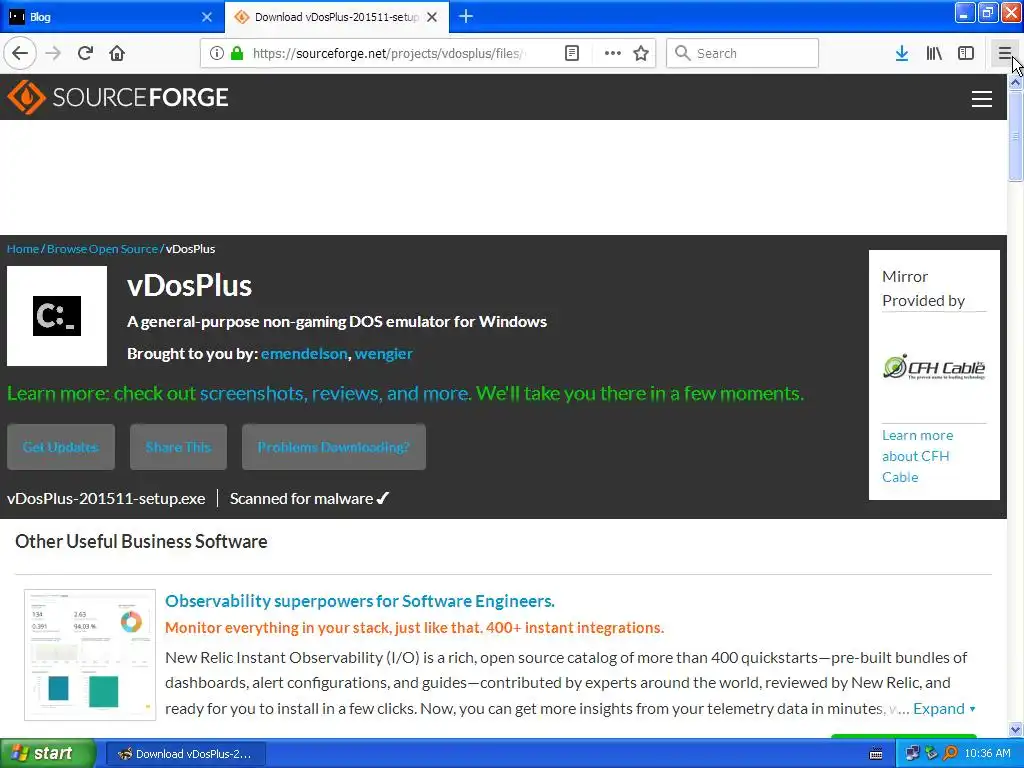Click the vertical scrollbar up arrow
The width and height of the screenshot is (1024, 768).
(1015, 82)
